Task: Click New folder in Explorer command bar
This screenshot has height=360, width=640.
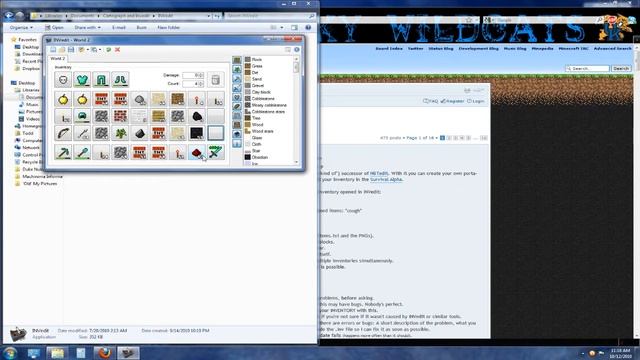Action: 169,27
